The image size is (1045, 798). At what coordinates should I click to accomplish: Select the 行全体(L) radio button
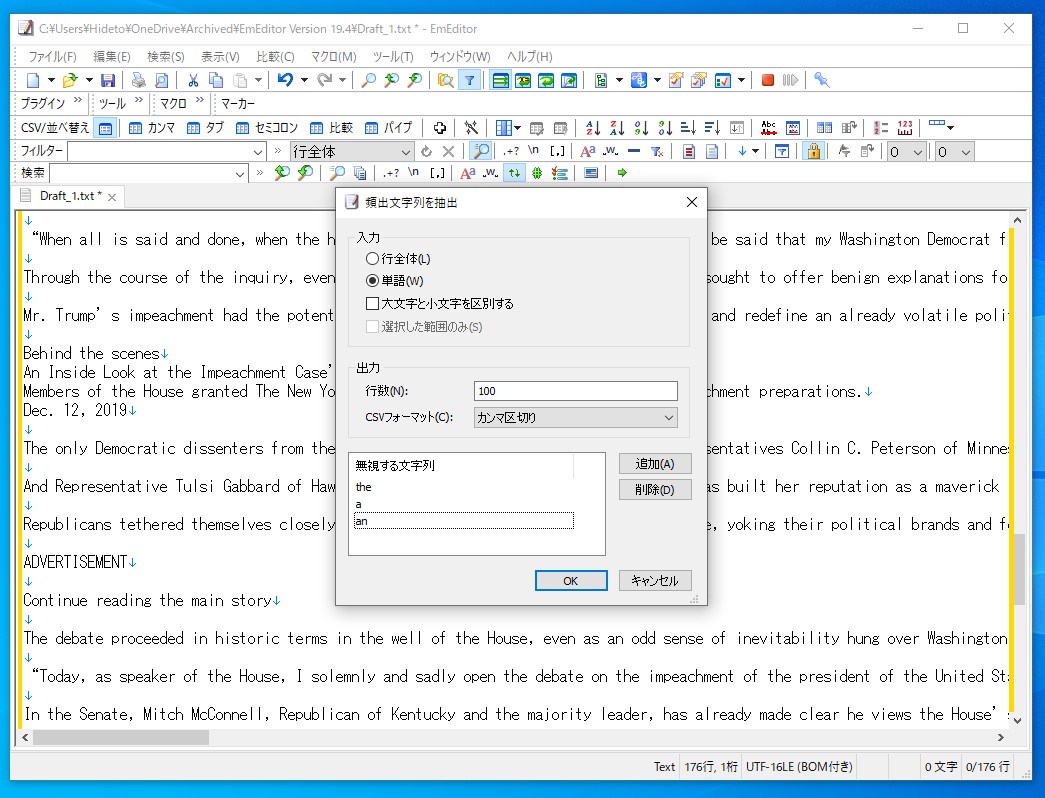click(x=398, y=259)
